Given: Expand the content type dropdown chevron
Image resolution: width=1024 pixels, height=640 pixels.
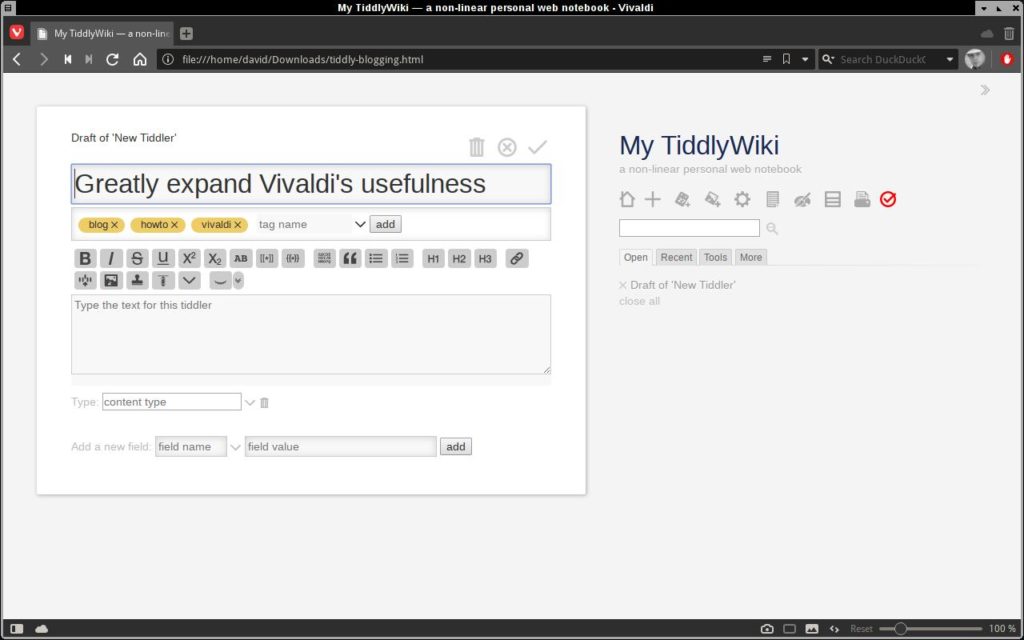Looking at the screenshot, I should point(249,402).
